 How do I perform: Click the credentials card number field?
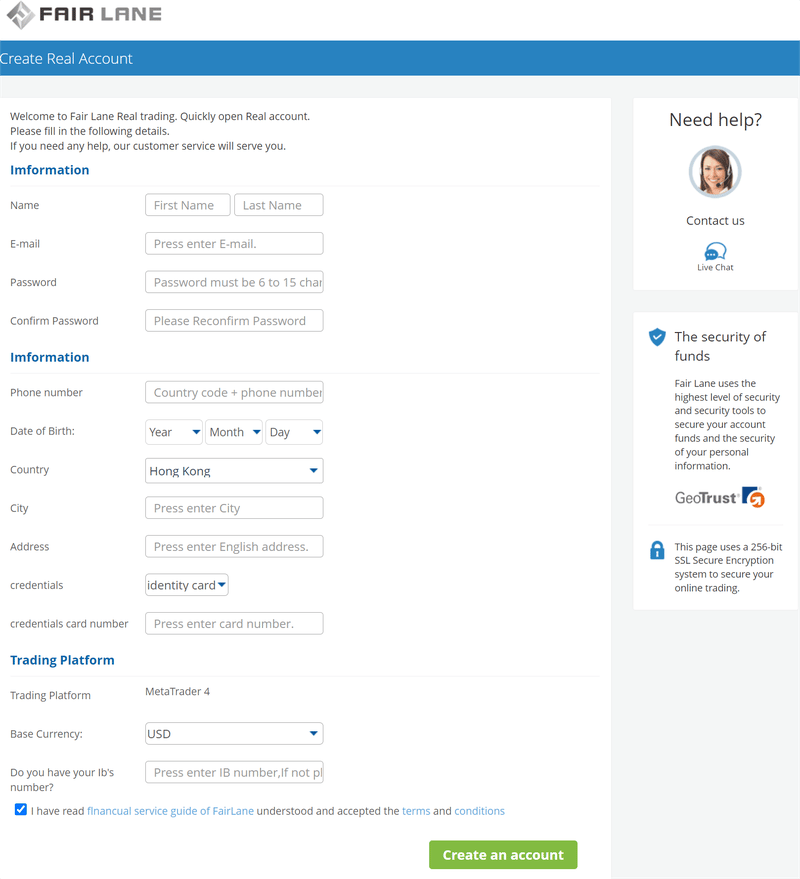click(234, 623)
